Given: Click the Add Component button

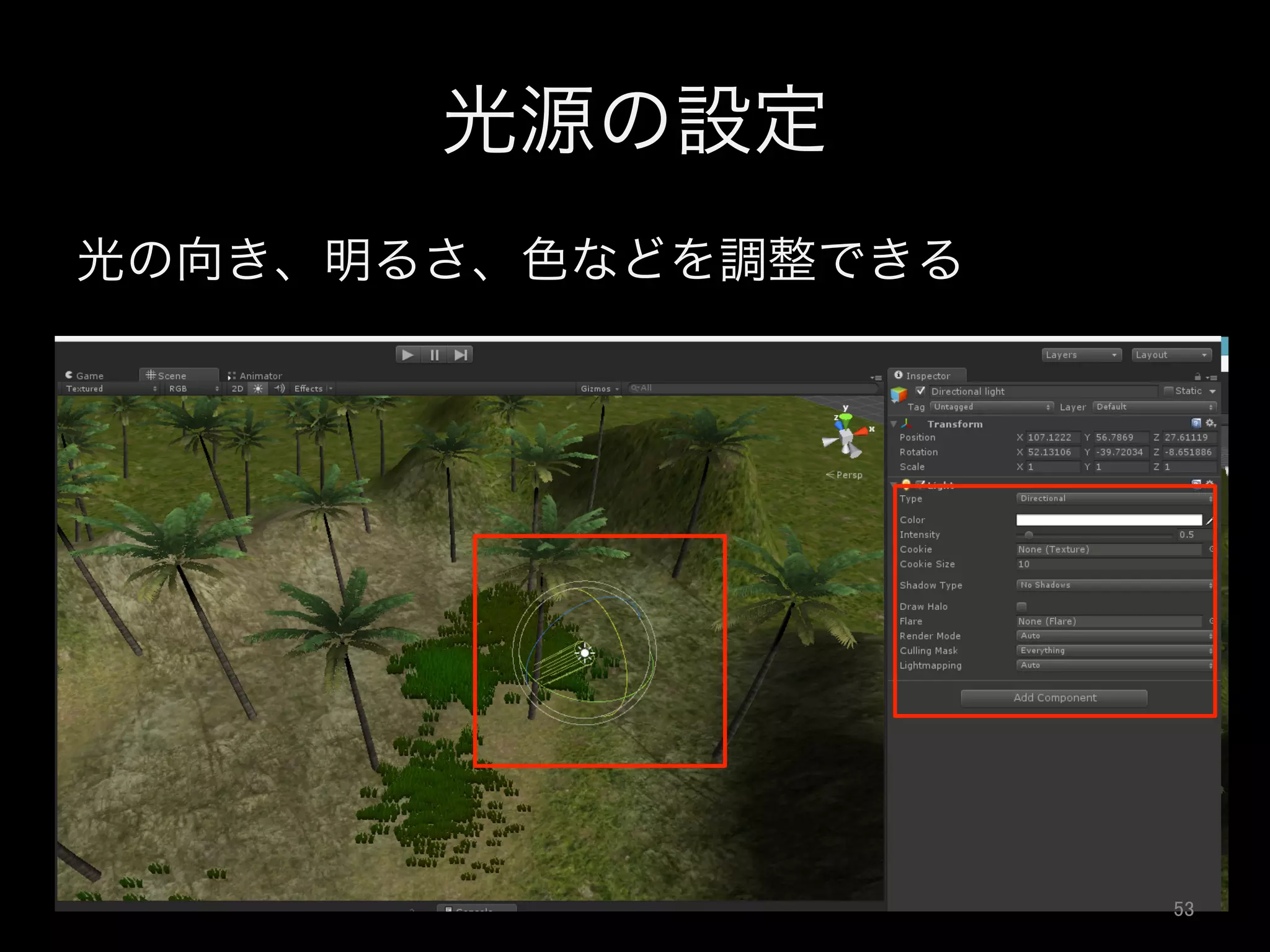Looking at the screenshot, I should coord(1054,698).
